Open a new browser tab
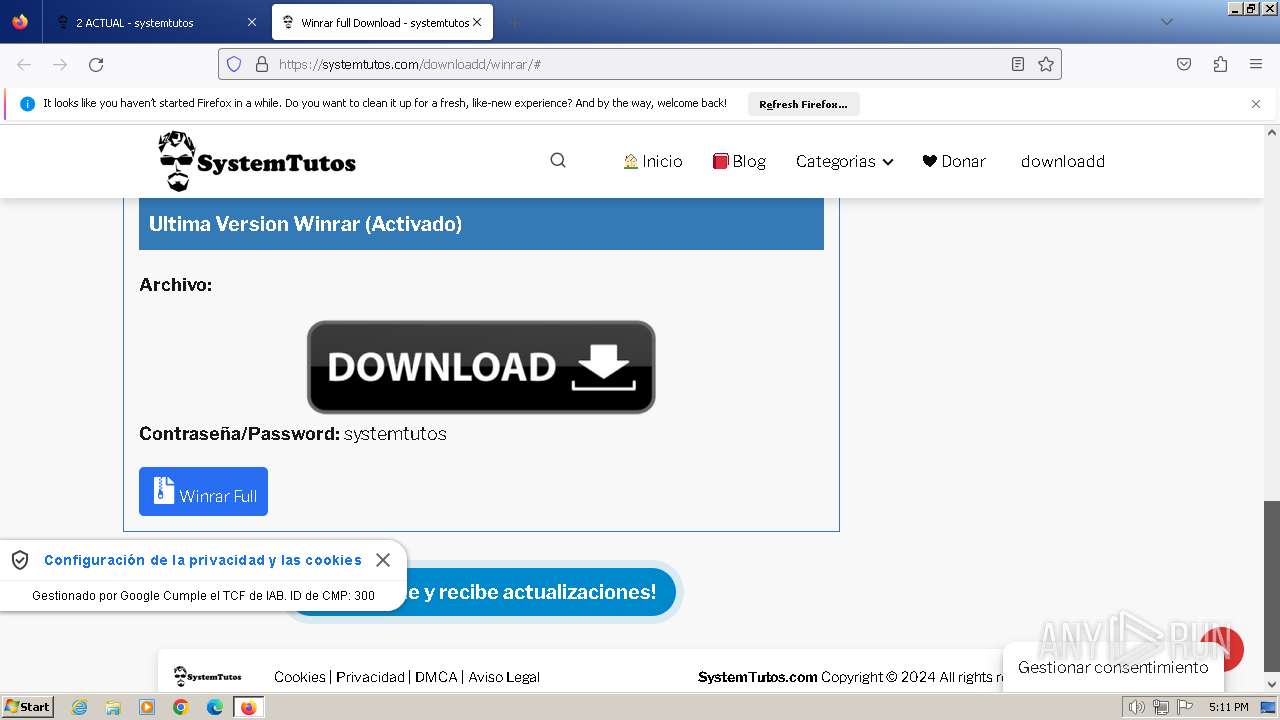 point(514,22)
